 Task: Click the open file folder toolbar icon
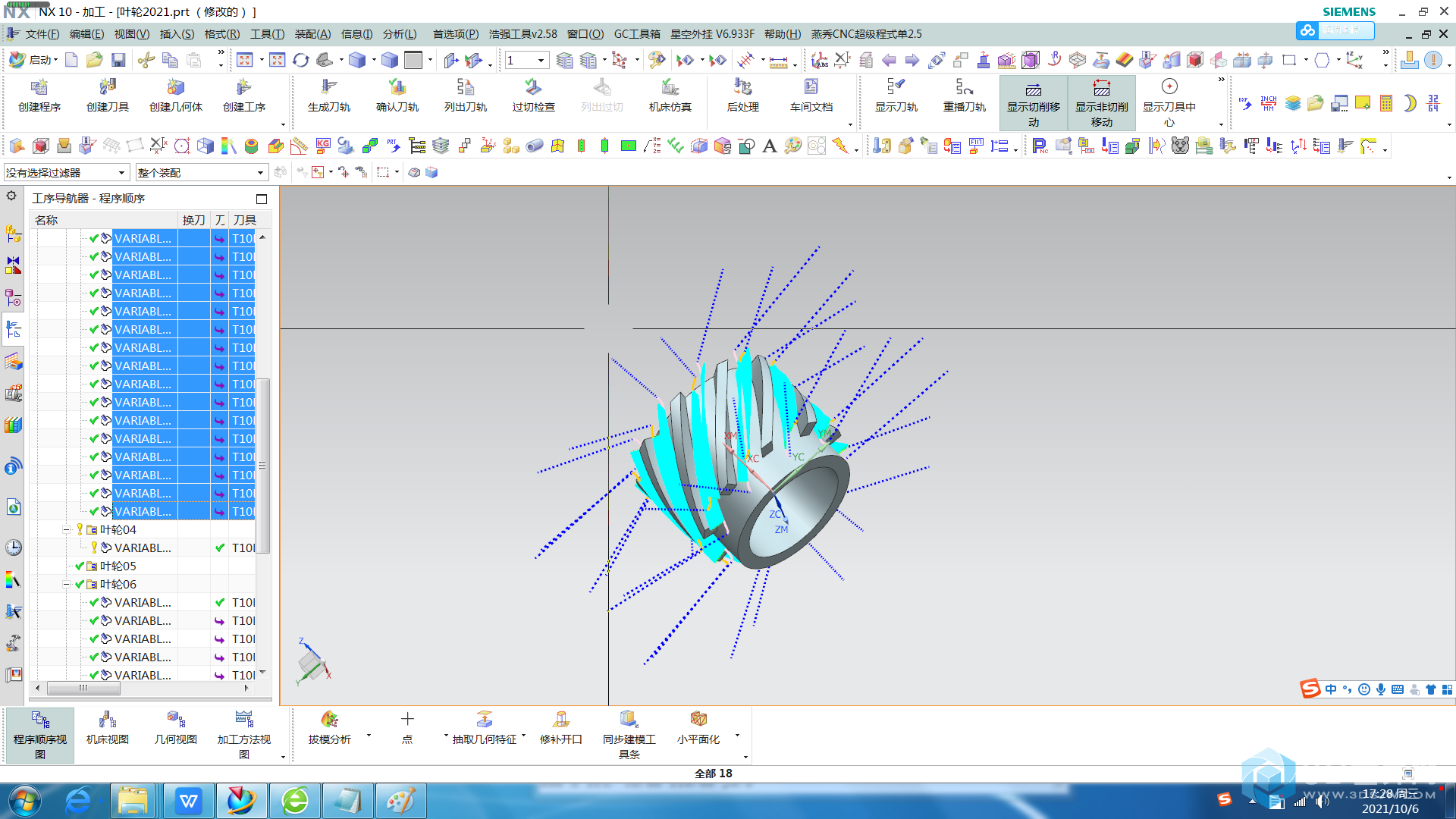pos(95,60)
